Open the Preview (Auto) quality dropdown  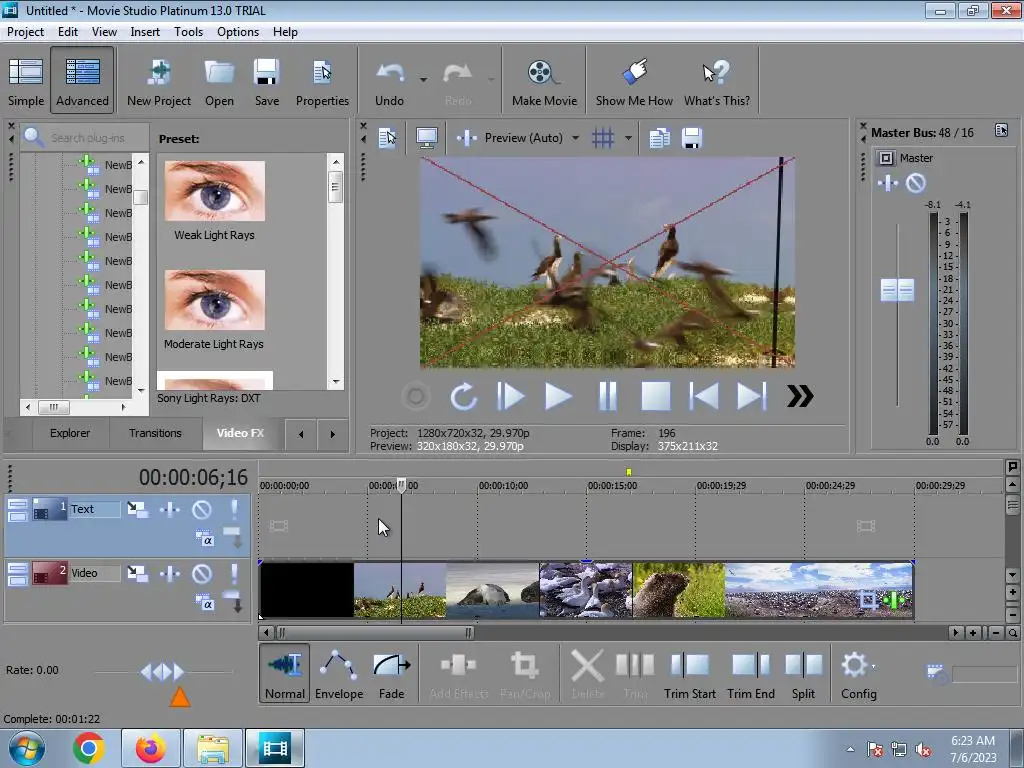coord(576,138)
